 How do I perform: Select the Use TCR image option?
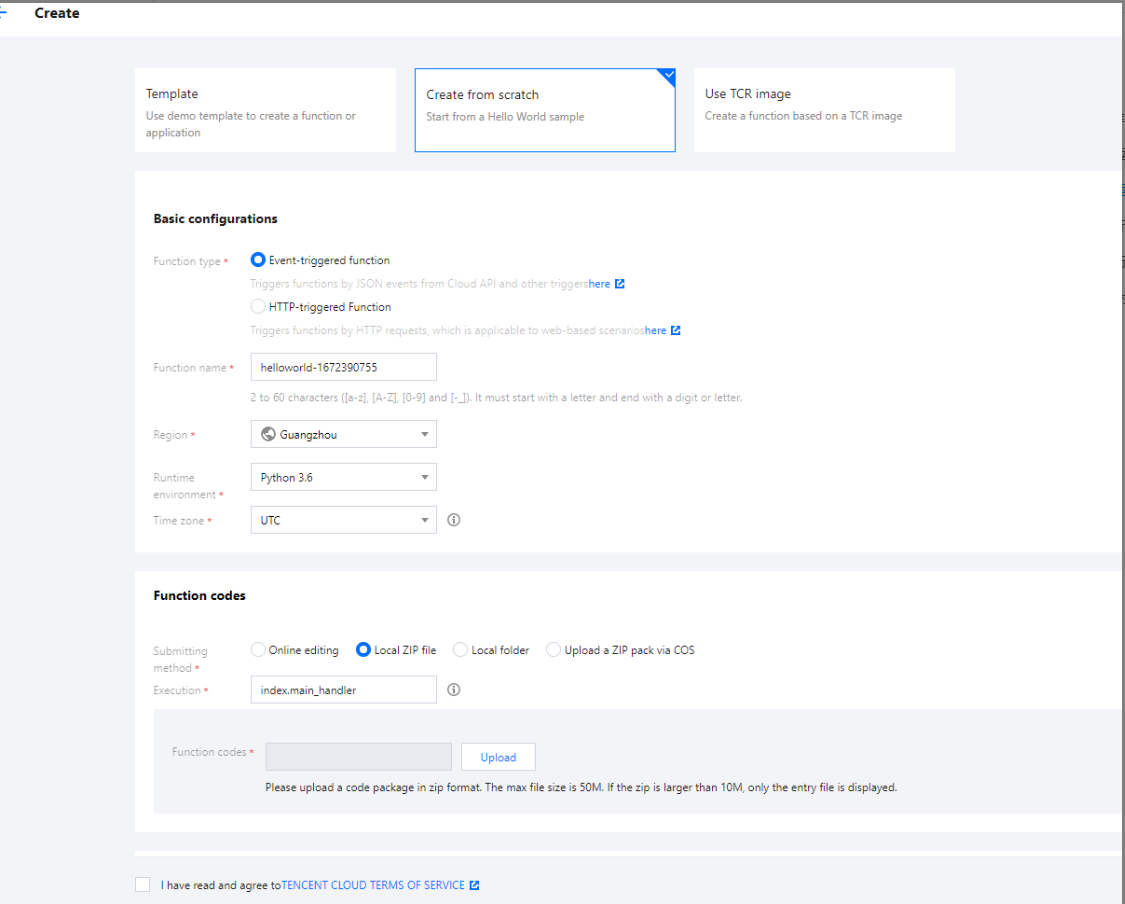tap(824, 110)
